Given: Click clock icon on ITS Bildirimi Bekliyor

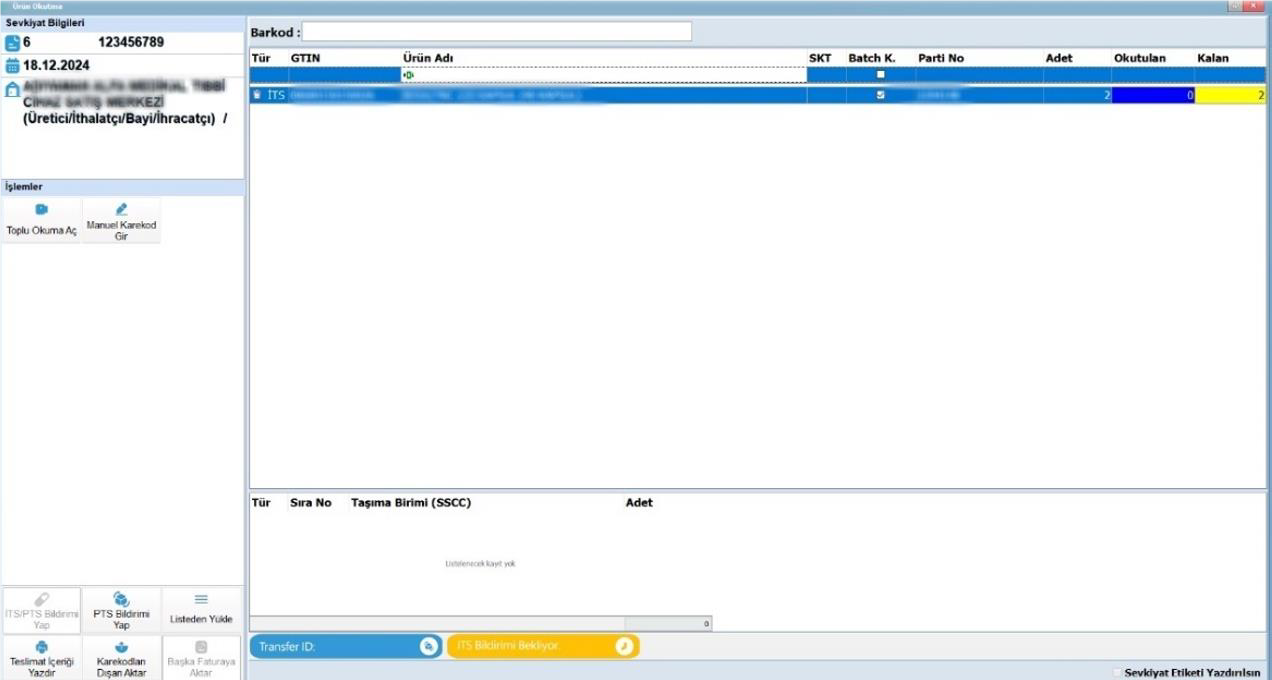Looking at the screenshot, I should click(x=624, y=647).
